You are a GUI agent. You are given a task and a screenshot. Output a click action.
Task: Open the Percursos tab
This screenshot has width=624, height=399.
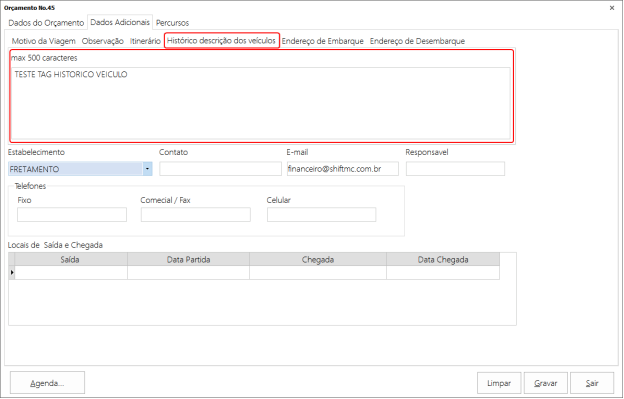point(172,23)
